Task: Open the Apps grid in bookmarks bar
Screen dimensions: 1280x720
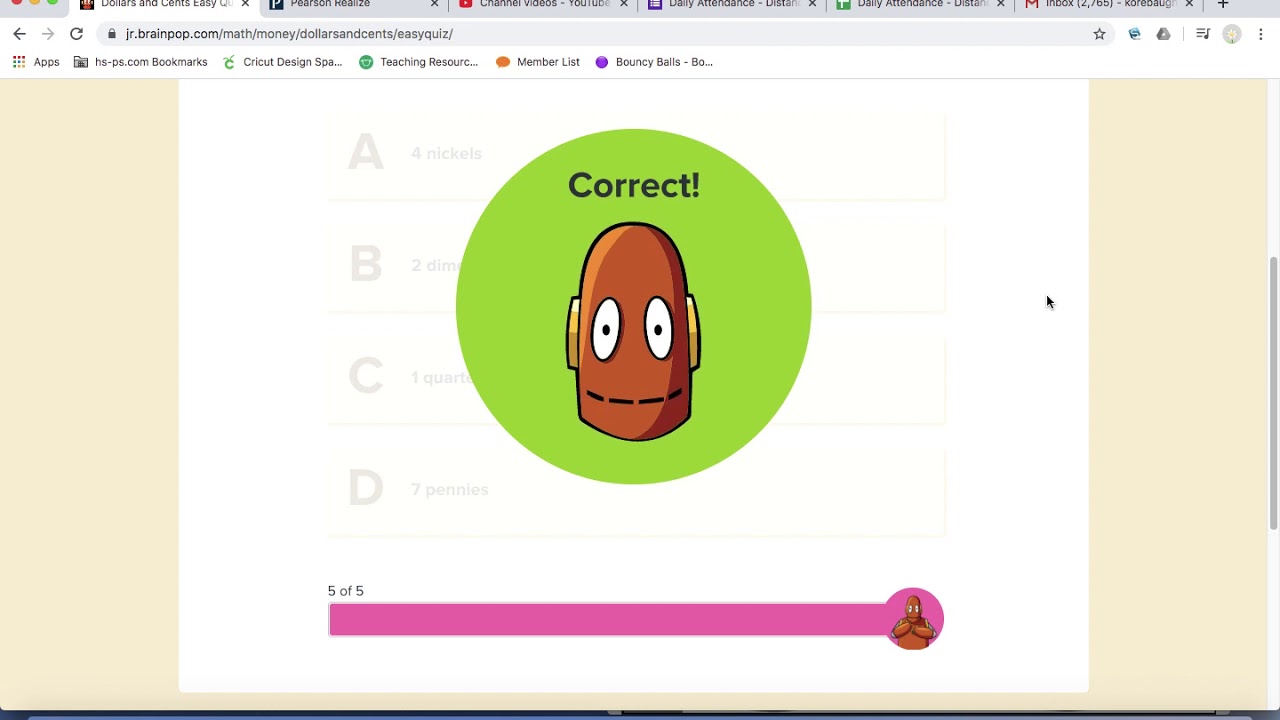Action: pyautogui.click(x=36, y=62)
